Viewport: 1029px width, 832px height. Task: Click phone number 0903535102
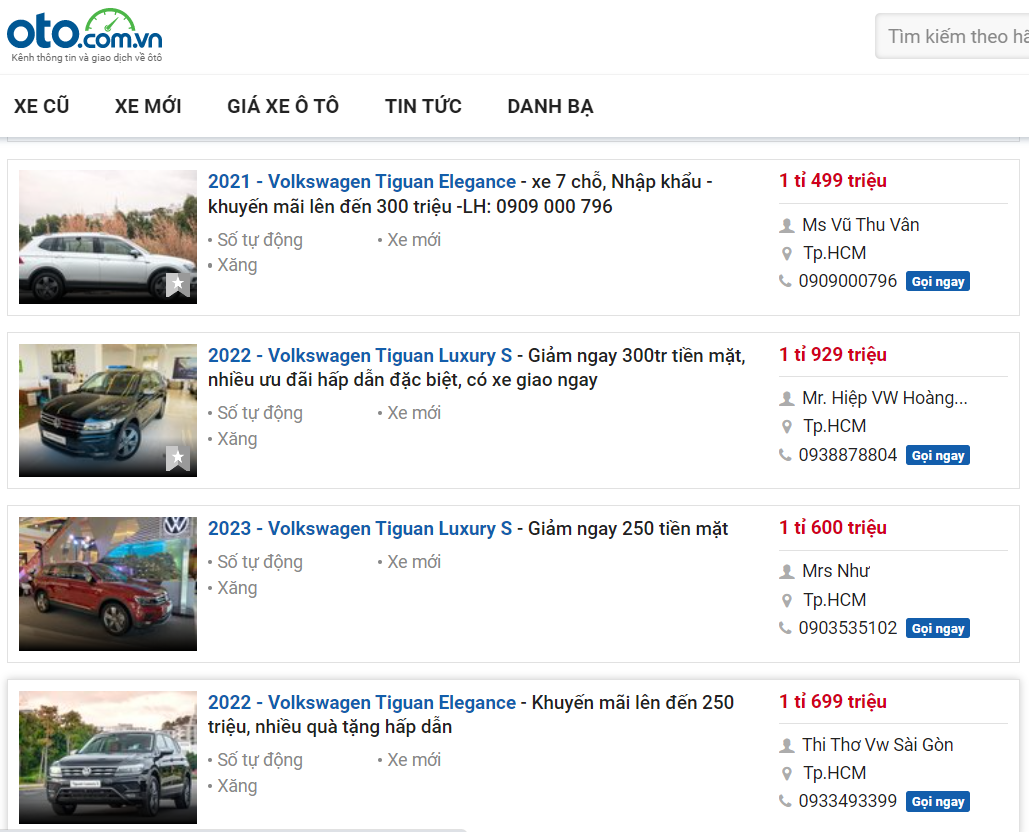[847, 629]
